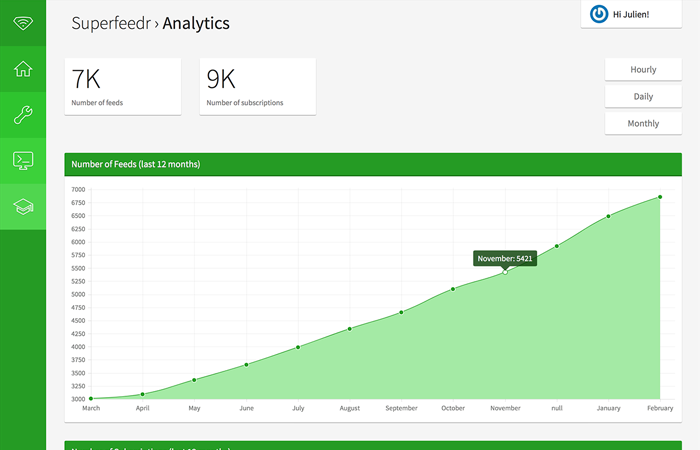Open the console terminal icon
The width and height of the screenshot is (700, 450).
click(x=23, y=160)
